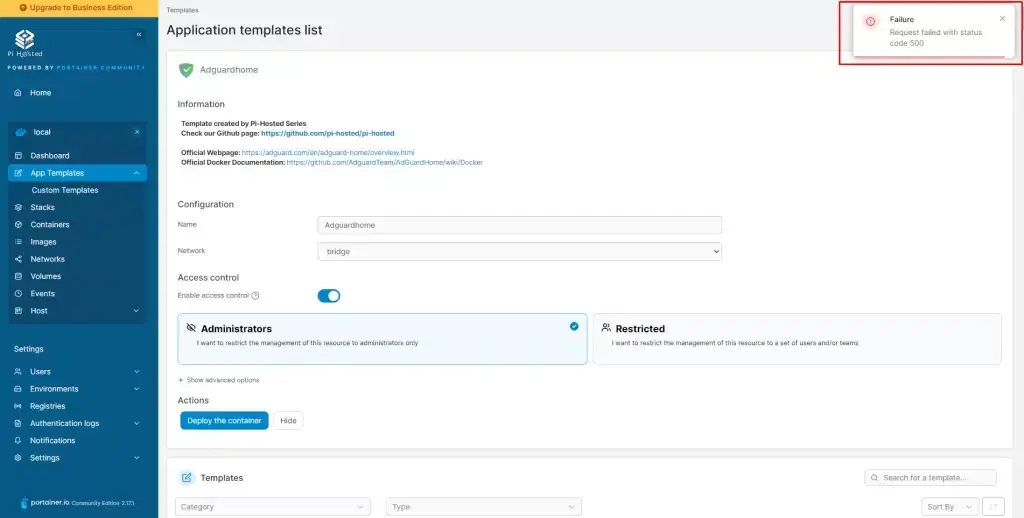Image resolution: width=1024 pixels, height=518 pixels.
Task: Expand the Environments menu chevron
Action: tap(136, 389)
